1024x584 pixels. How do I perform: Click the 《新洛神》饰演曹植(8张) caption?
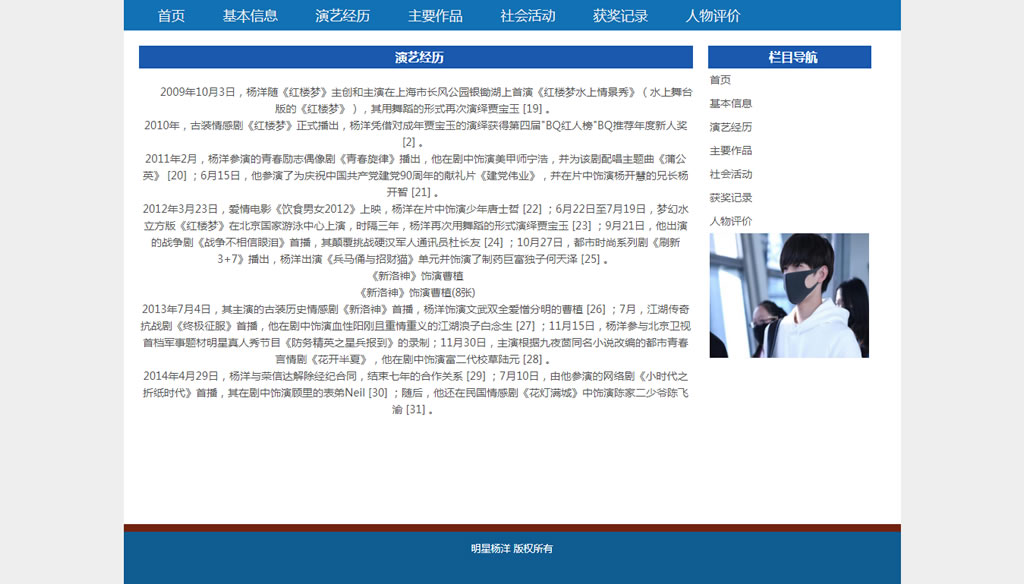417,293
